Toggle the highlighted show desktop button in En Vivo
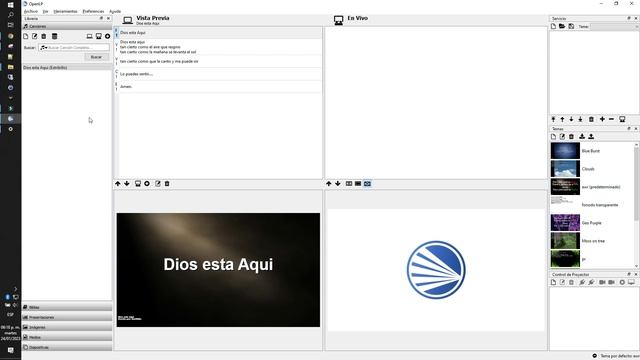This screenshot has width=640, height=360. tap(367, 184)
